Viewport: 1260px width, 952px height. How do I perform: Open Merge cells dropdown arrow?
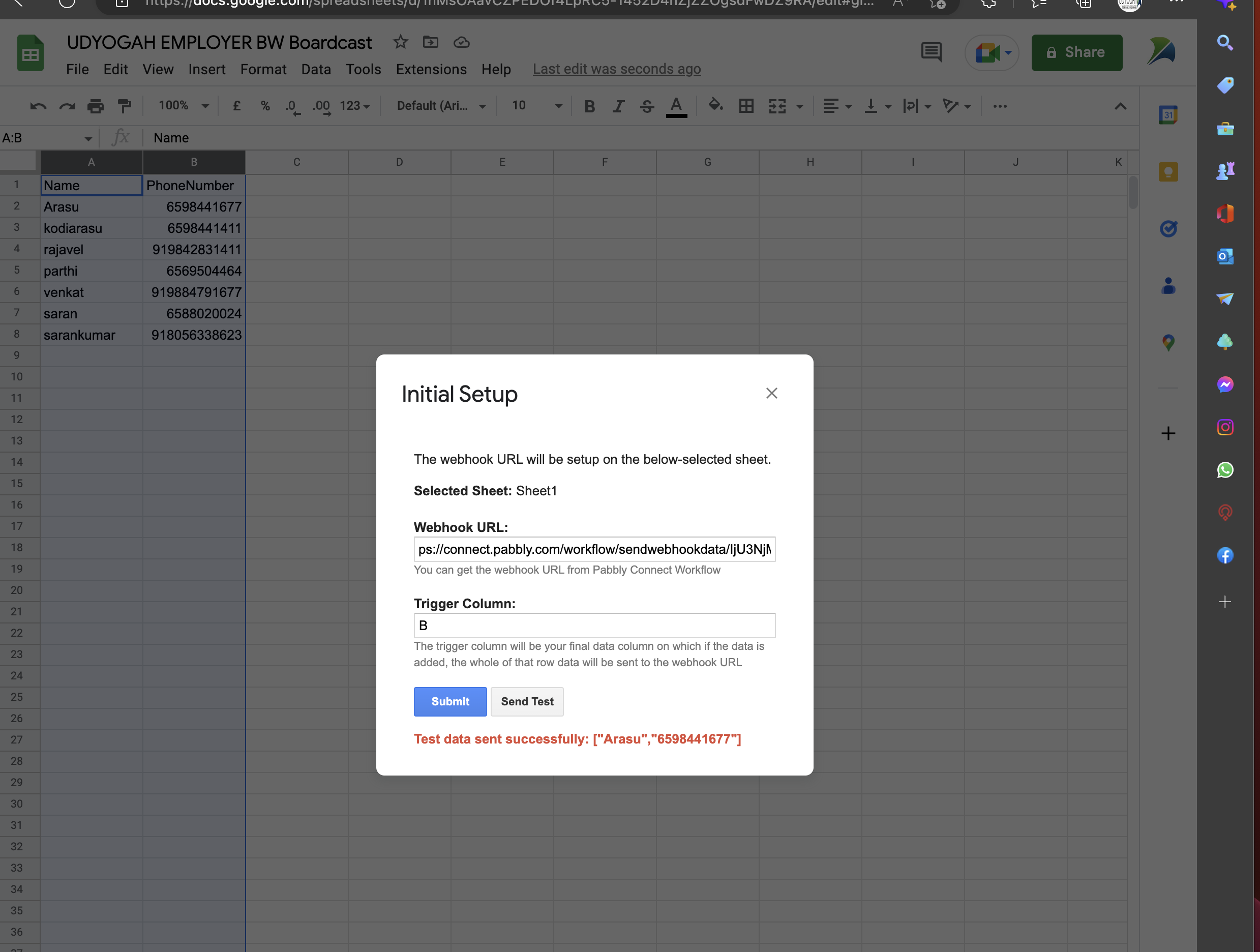pyautogui.click(x=800, y=106)
